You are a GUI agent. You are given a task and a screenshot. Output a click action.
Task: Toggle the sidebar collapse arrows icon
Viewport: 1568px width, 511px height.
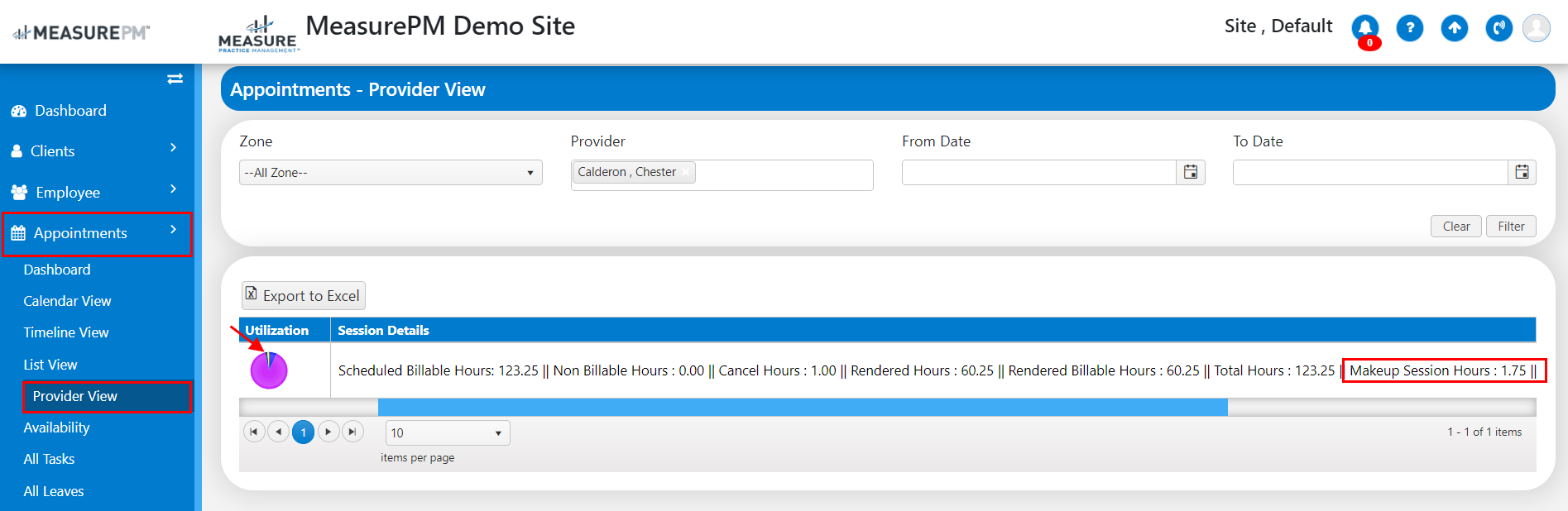coord(175,79)
